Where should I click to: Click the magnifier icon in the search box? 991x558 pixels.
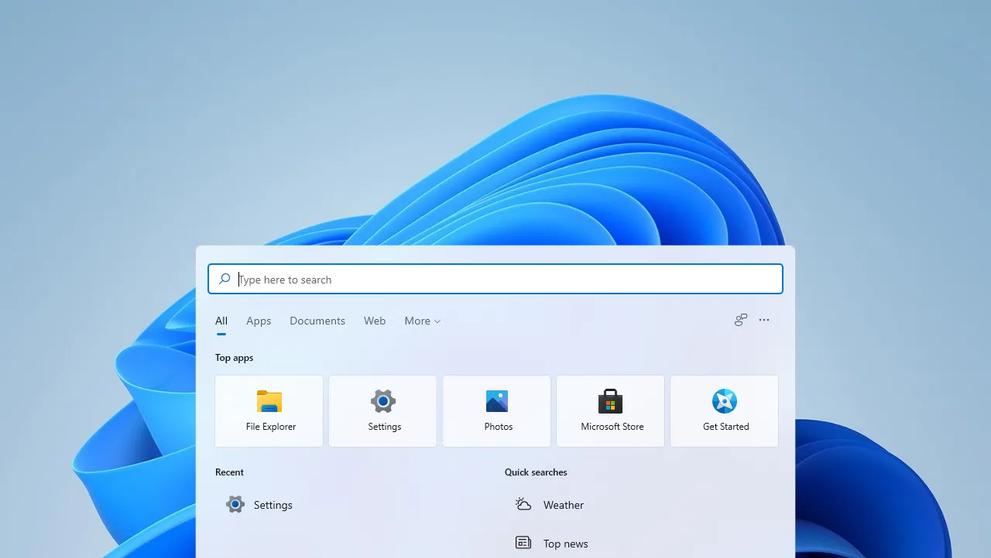[x=224, y=279]
